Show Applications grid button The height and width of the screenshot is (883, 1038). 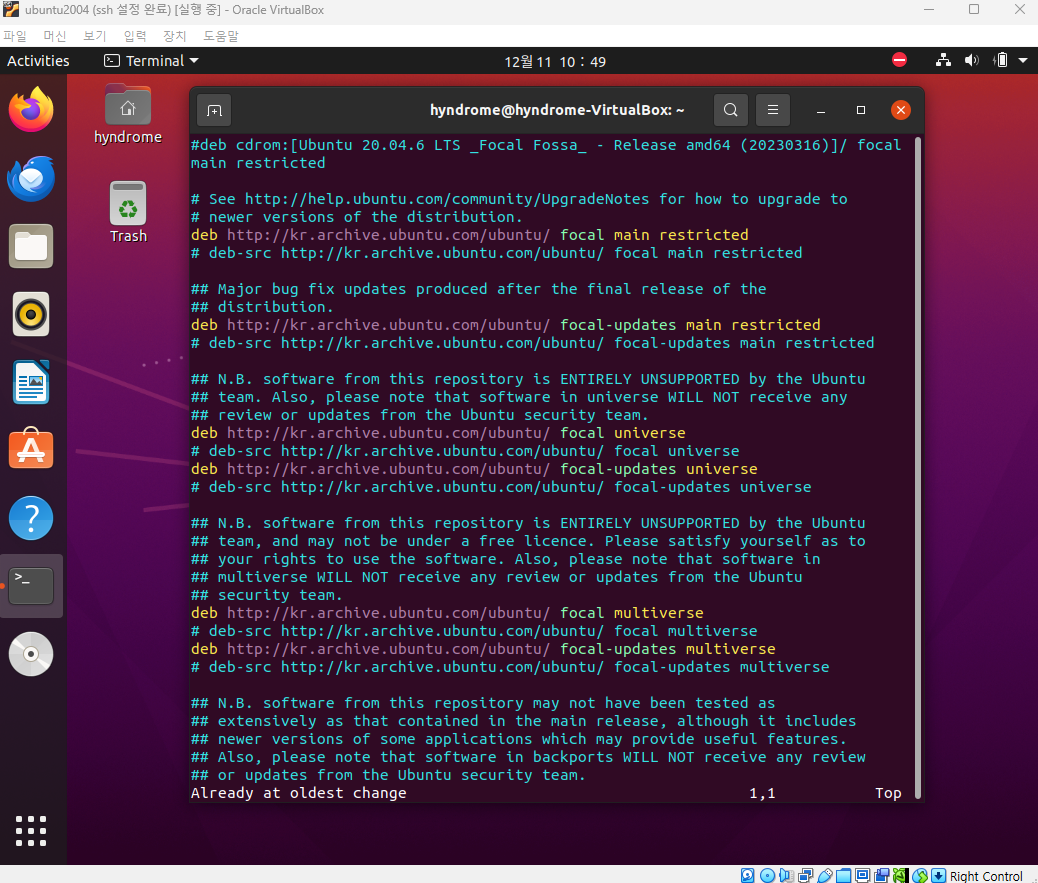(31, 831)
